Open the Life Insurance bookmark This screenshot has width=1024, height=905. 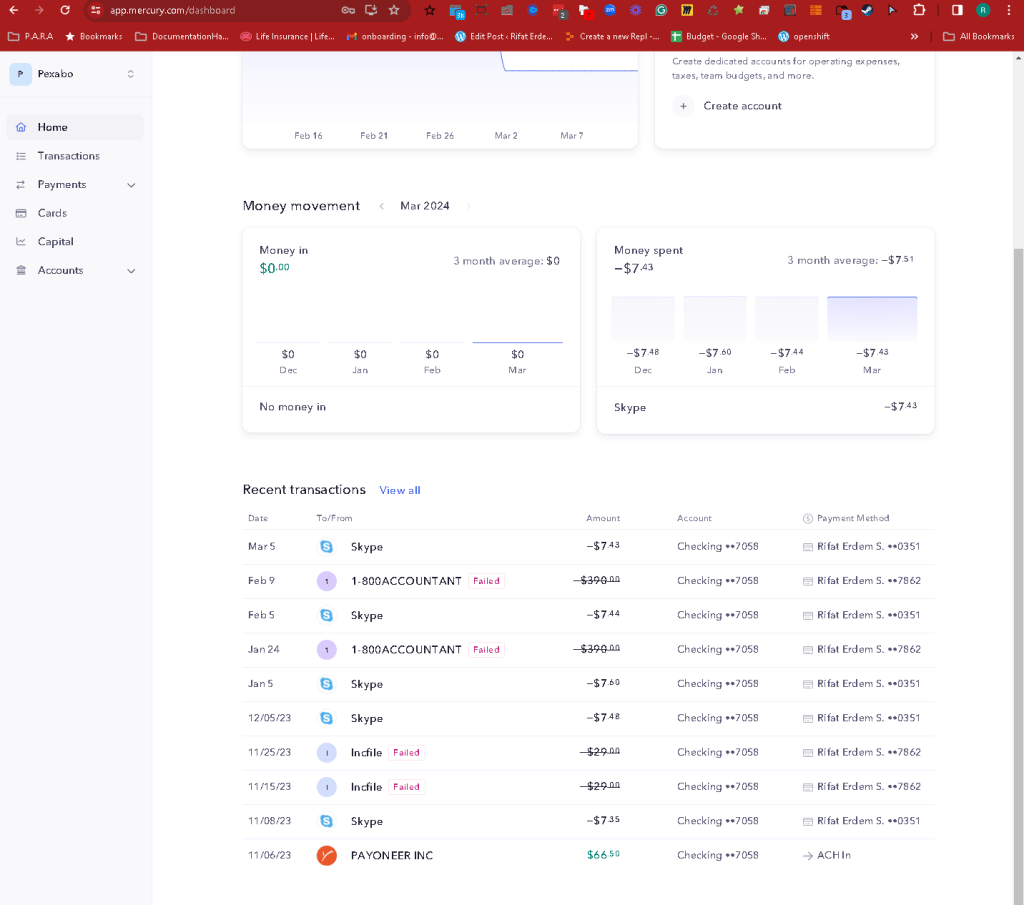pos(287,37)
